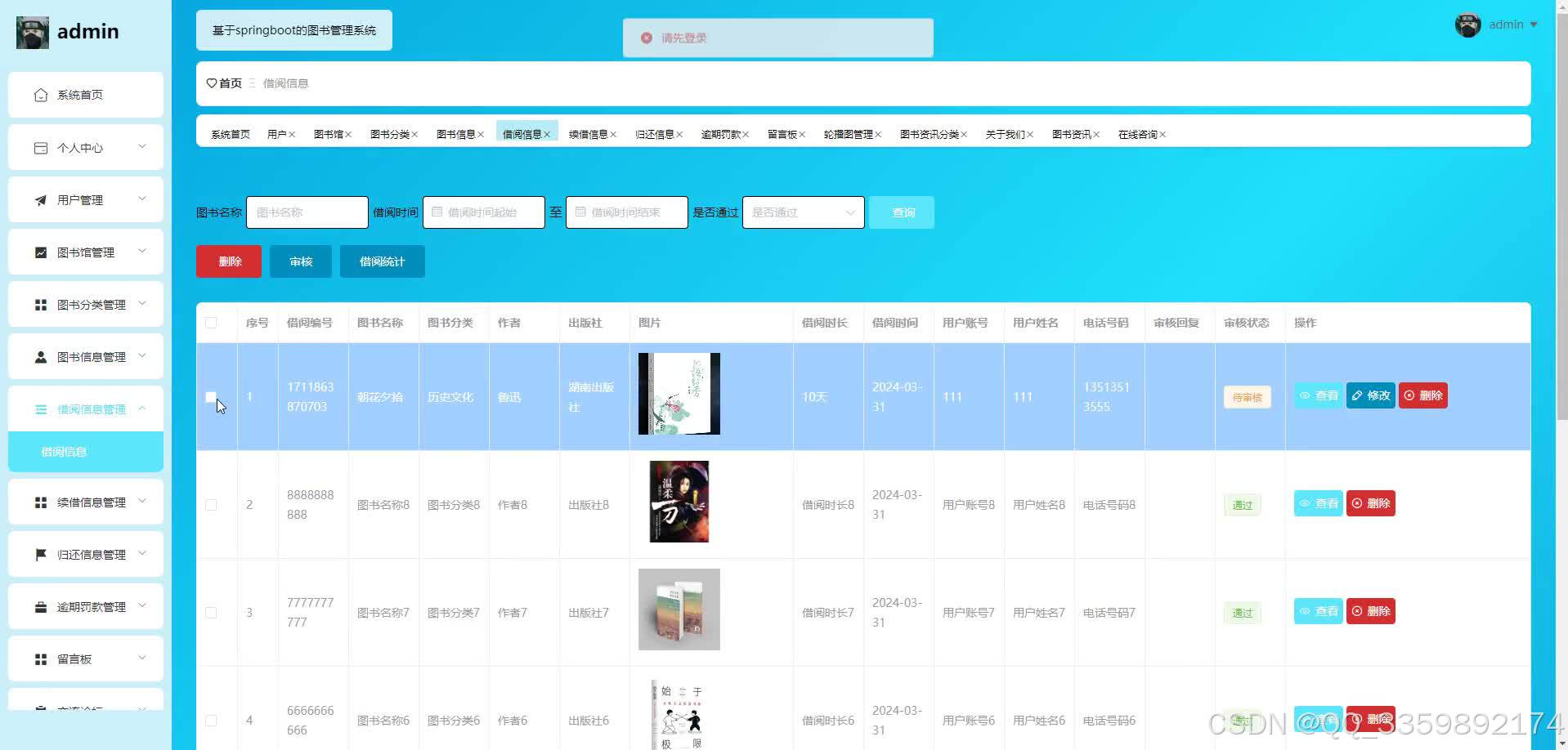Image resolution: width=1568 pixels, height=750 pixels.
Task: Click the 借阅统计 statistics button
Action: (x=382, y=261)
